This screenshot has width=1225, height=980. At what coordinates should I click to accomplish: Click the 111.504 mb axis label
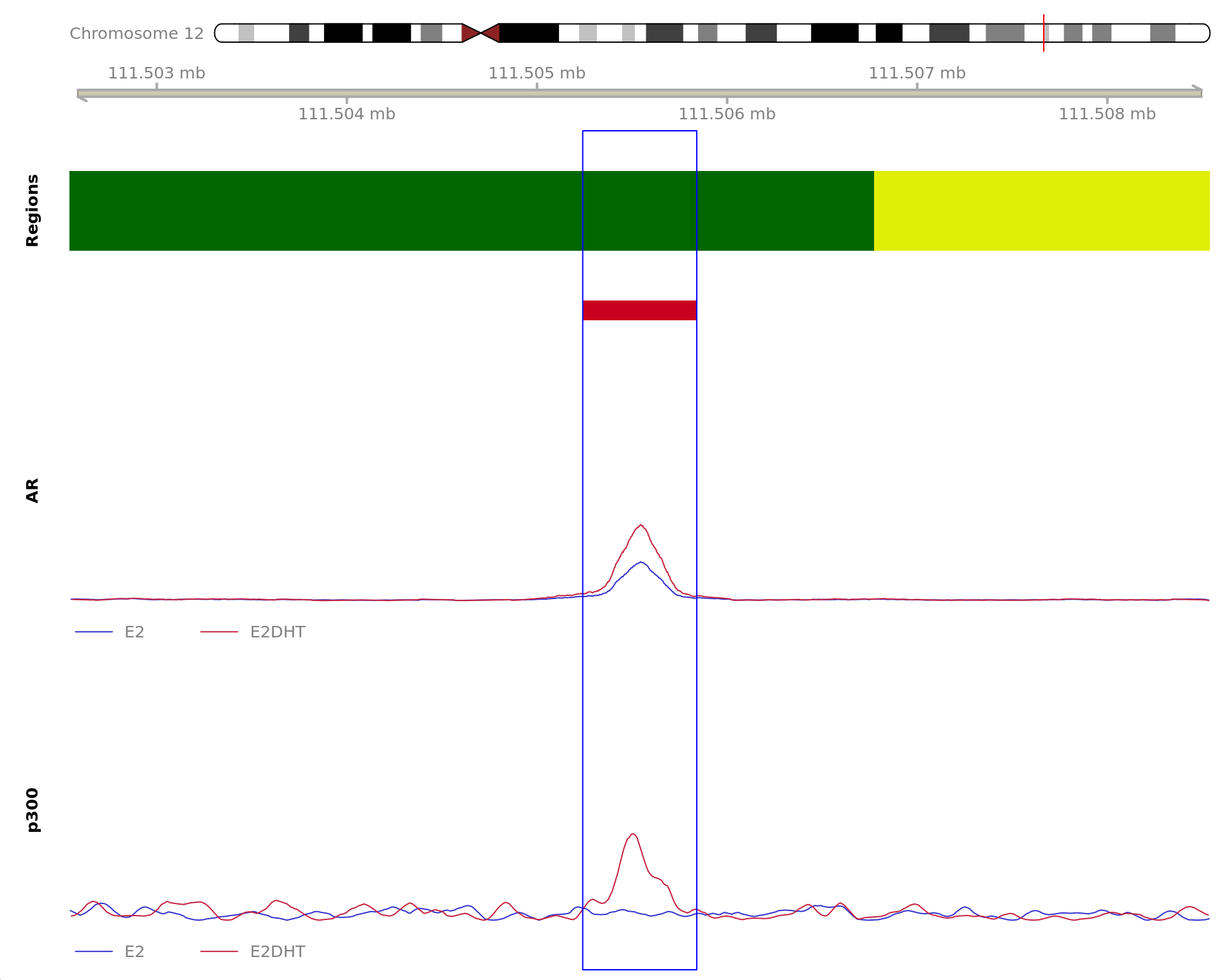pos(346,114)
